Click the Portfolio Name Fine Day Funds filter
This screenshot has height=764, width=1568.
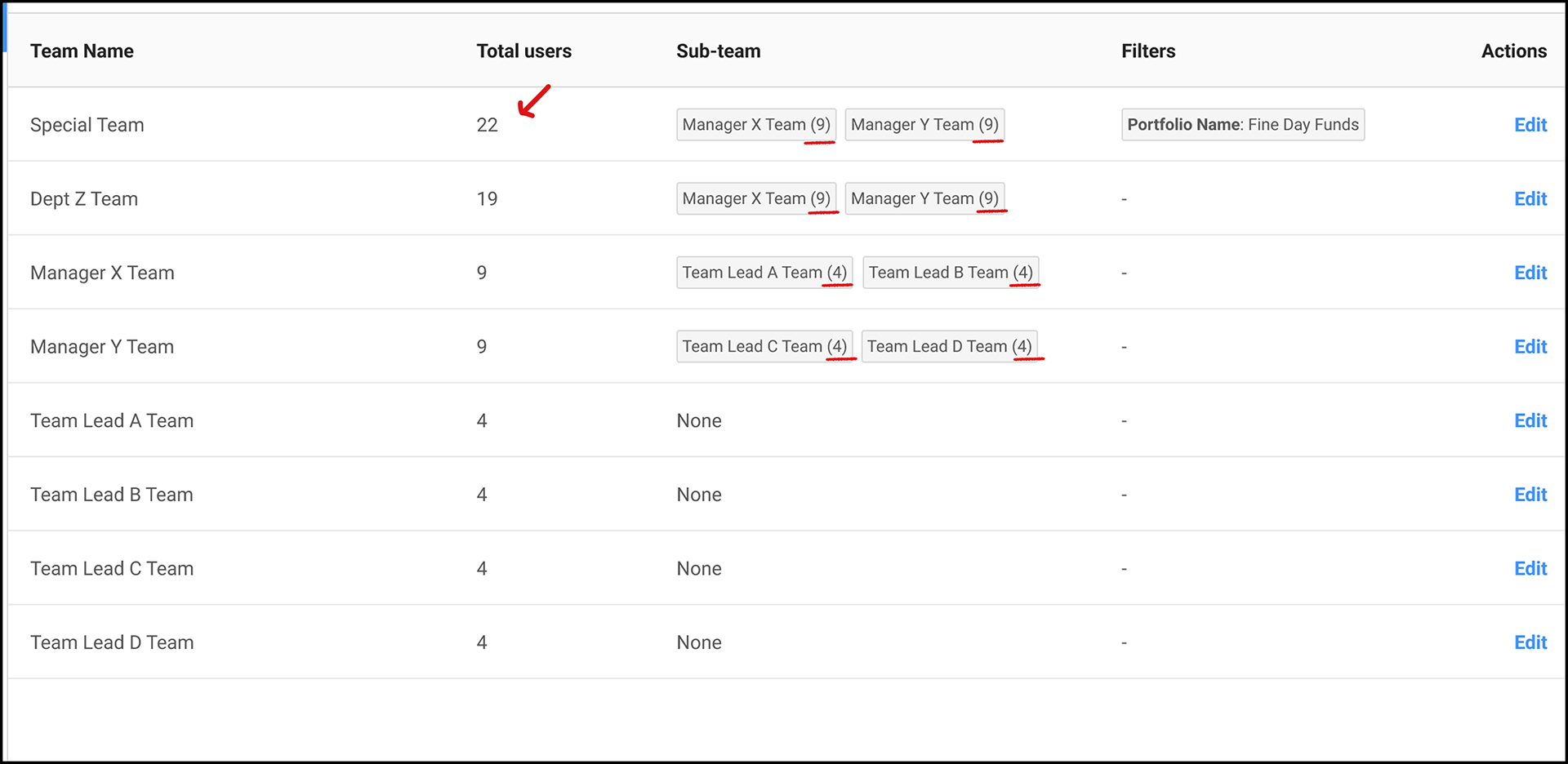pos(1242,125)
